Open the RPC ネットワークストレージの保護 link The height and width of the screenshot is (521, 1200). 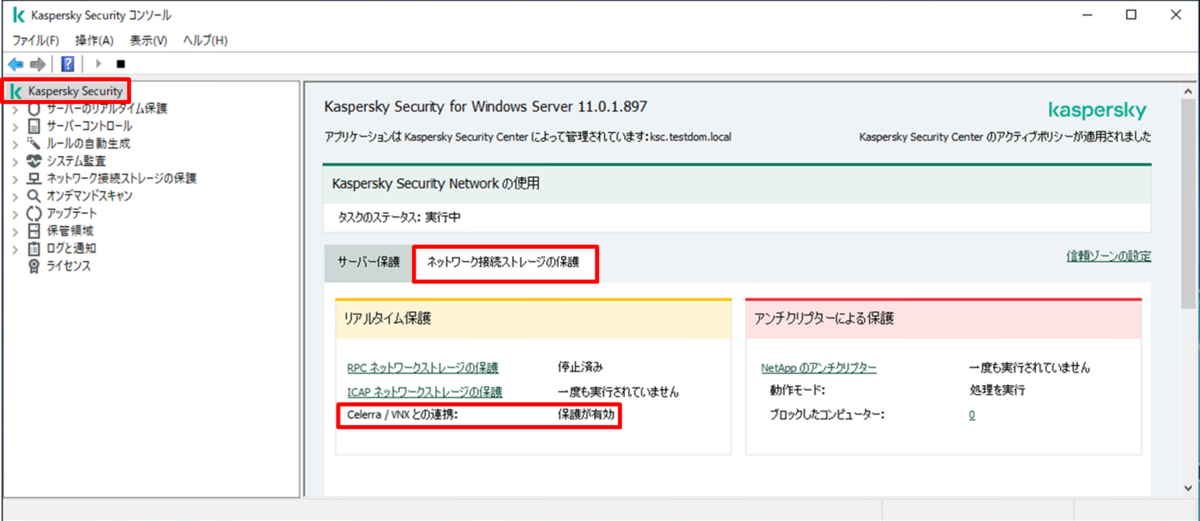[x=422, y=368]
